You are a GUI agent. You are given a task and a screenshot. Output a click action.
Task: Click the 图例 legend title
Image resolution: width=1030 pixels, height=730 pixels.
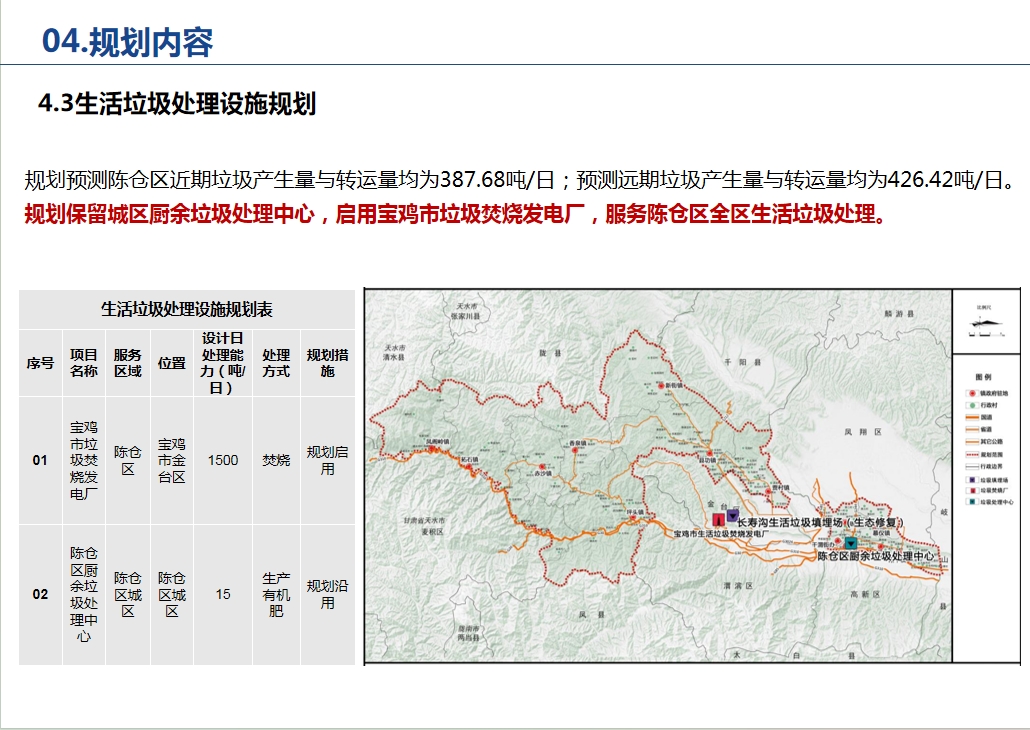(983, 376)
